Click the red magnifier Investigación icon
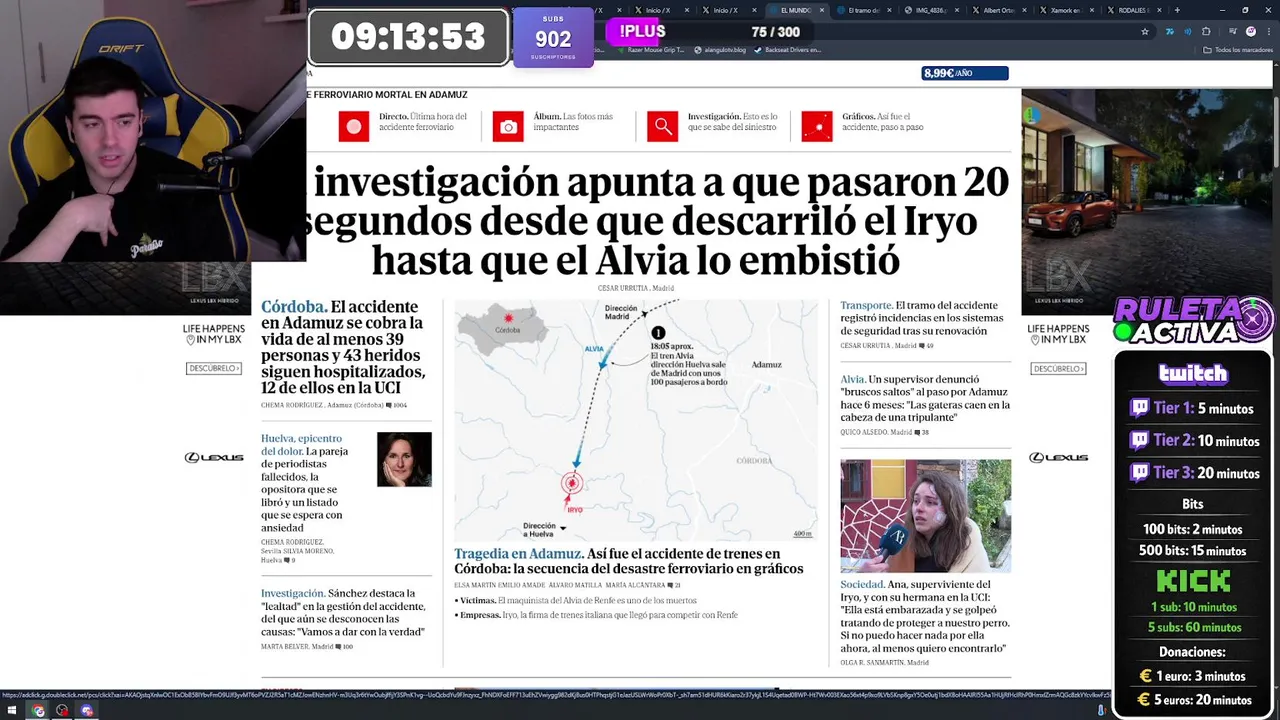Screen dimensions: 1280x720 (662, 126)
